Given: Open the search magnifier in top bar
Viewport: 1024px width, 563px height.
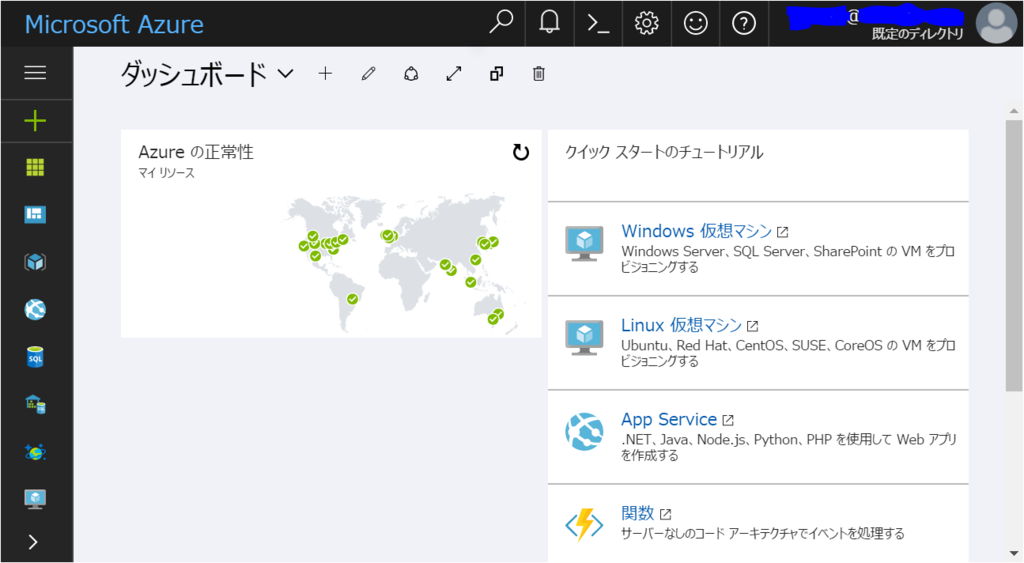Looking at the screenshot, I should point(501,23).
